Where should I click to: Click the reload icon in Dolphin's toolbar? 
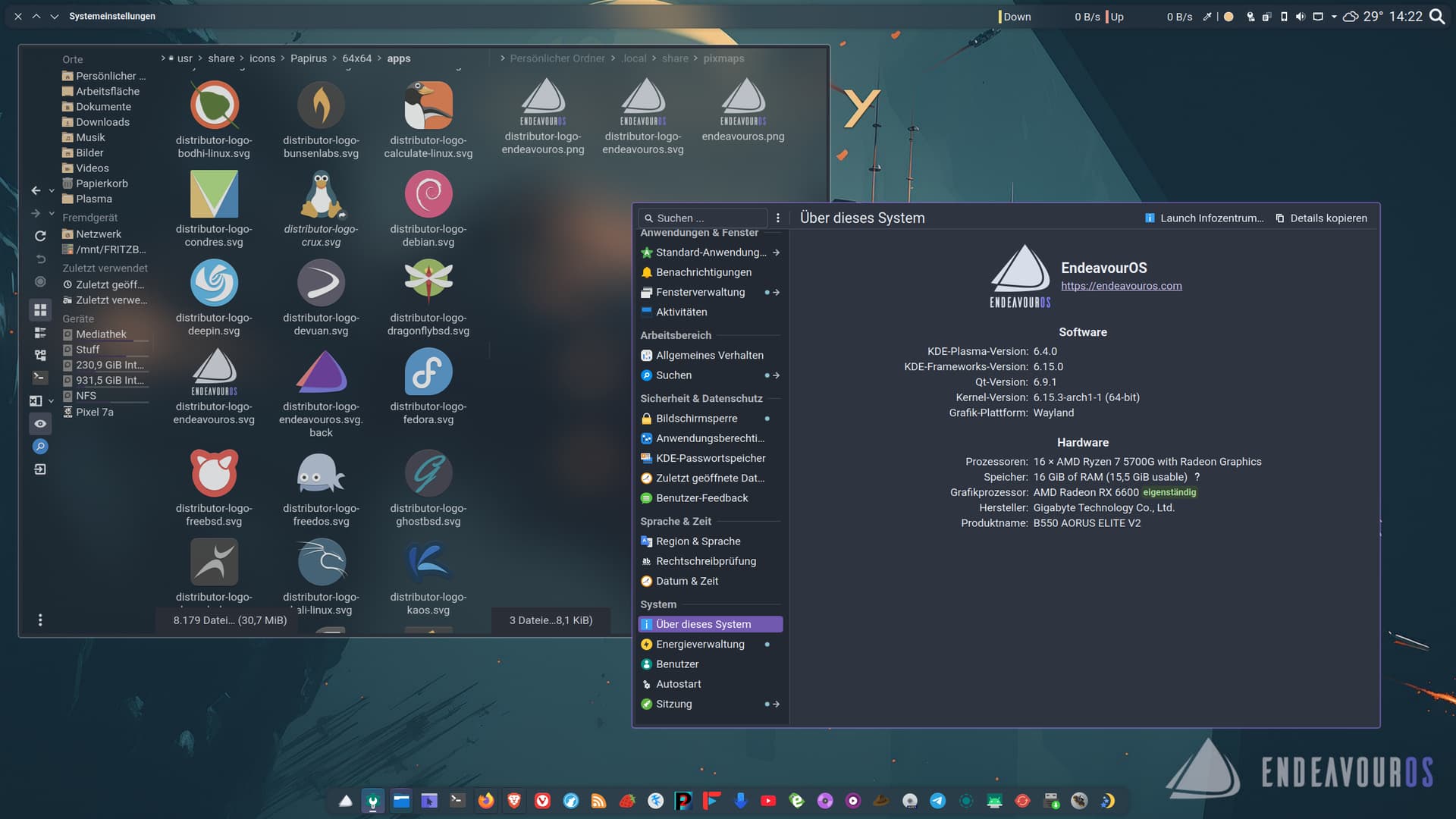tap(40, 236)
